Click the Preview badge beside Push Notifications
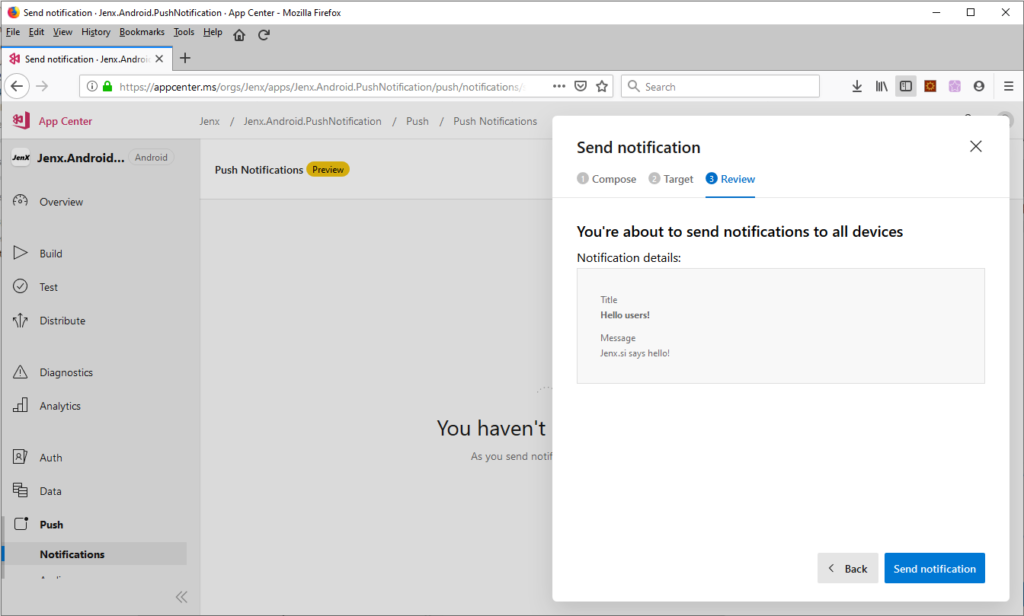 click(328, 170)
